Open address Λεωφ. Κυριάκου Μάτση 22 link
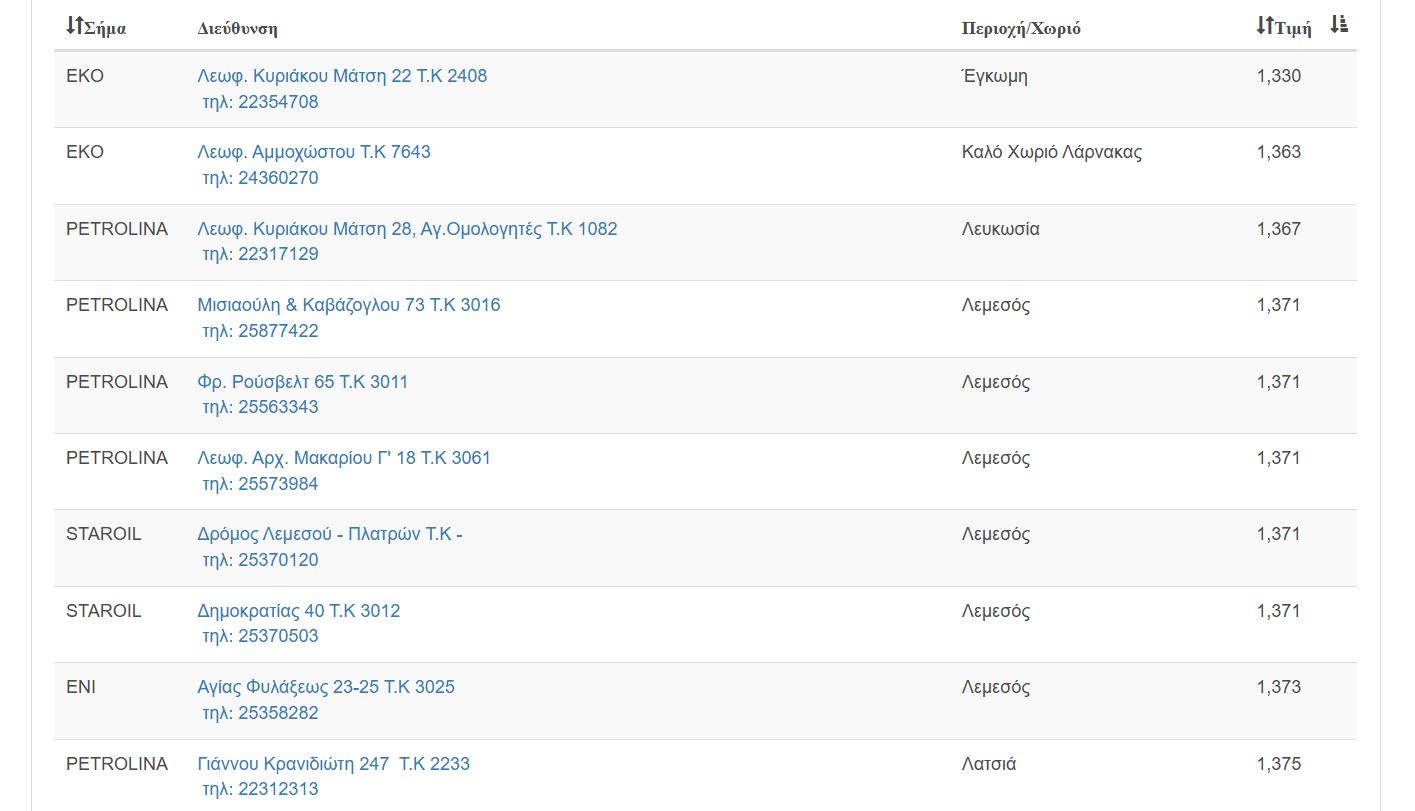Image resolution: width=1415 pixels, height=811 pixels. pyautogui.click(x=342, y=76)
